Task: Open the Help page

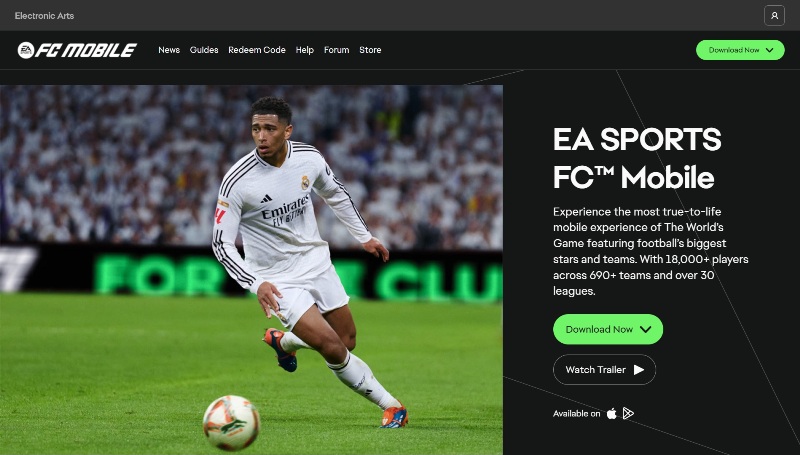Action: (x=305, y=50)
